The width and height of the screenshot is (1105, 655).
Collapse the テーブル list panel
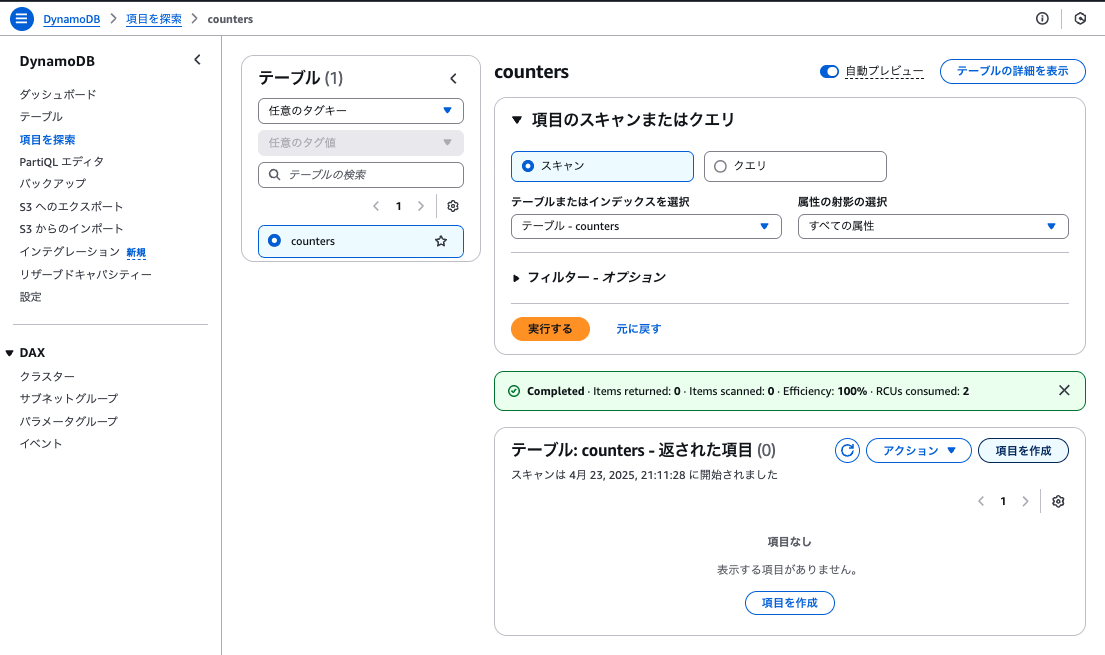pos(453,78)
